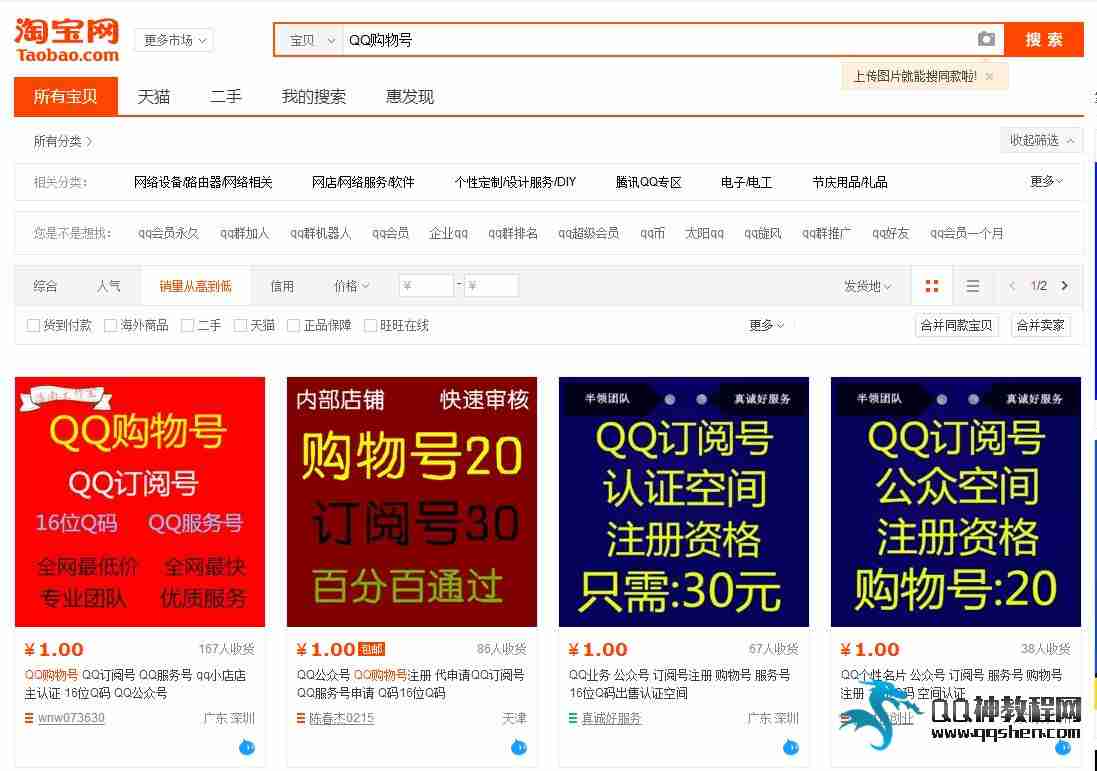Click shop icon beside wnw073630
1097x771 pixels.
click(x=29, y=718)
